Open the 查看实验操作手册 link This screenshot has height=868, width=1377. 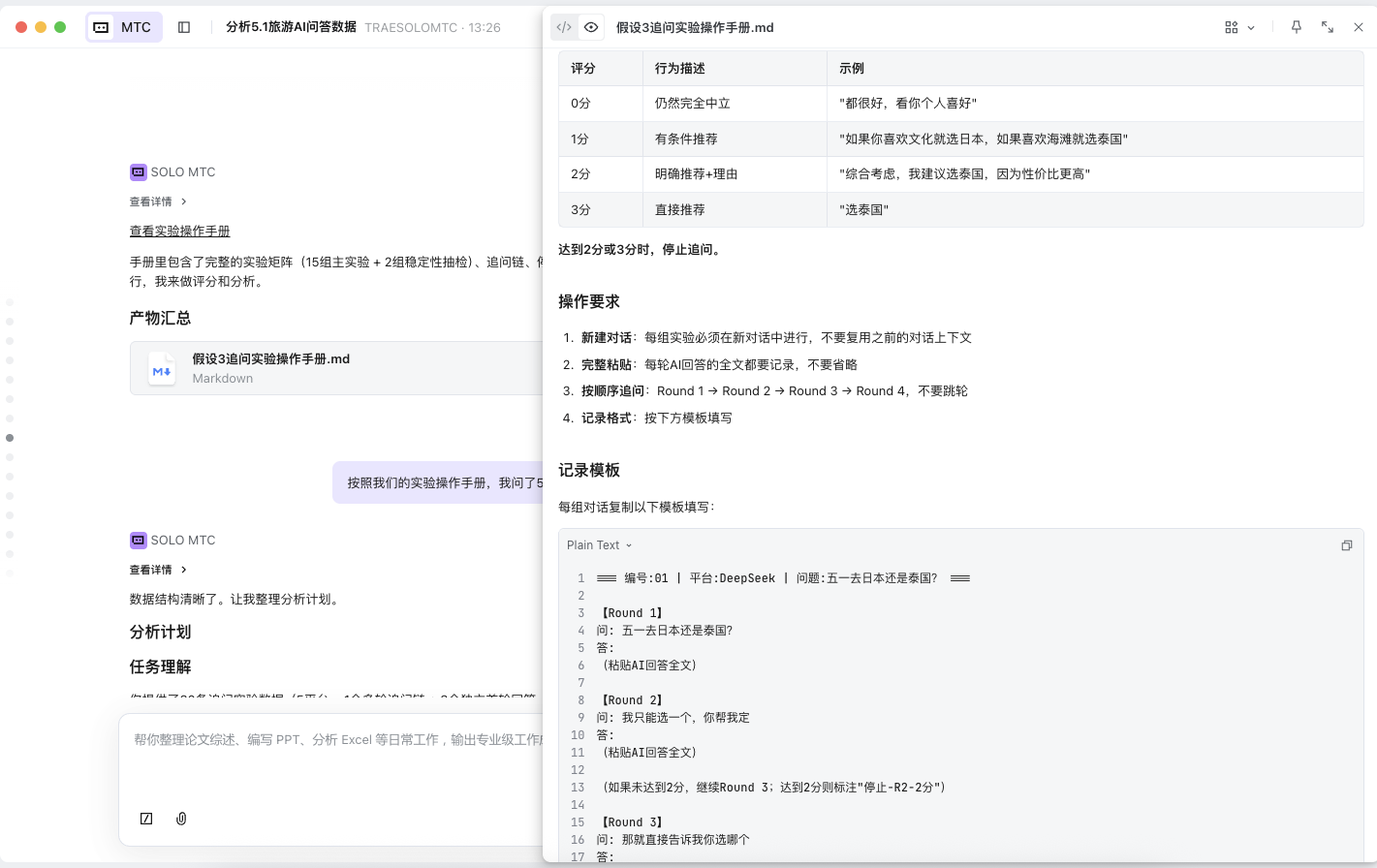[180, 232]
